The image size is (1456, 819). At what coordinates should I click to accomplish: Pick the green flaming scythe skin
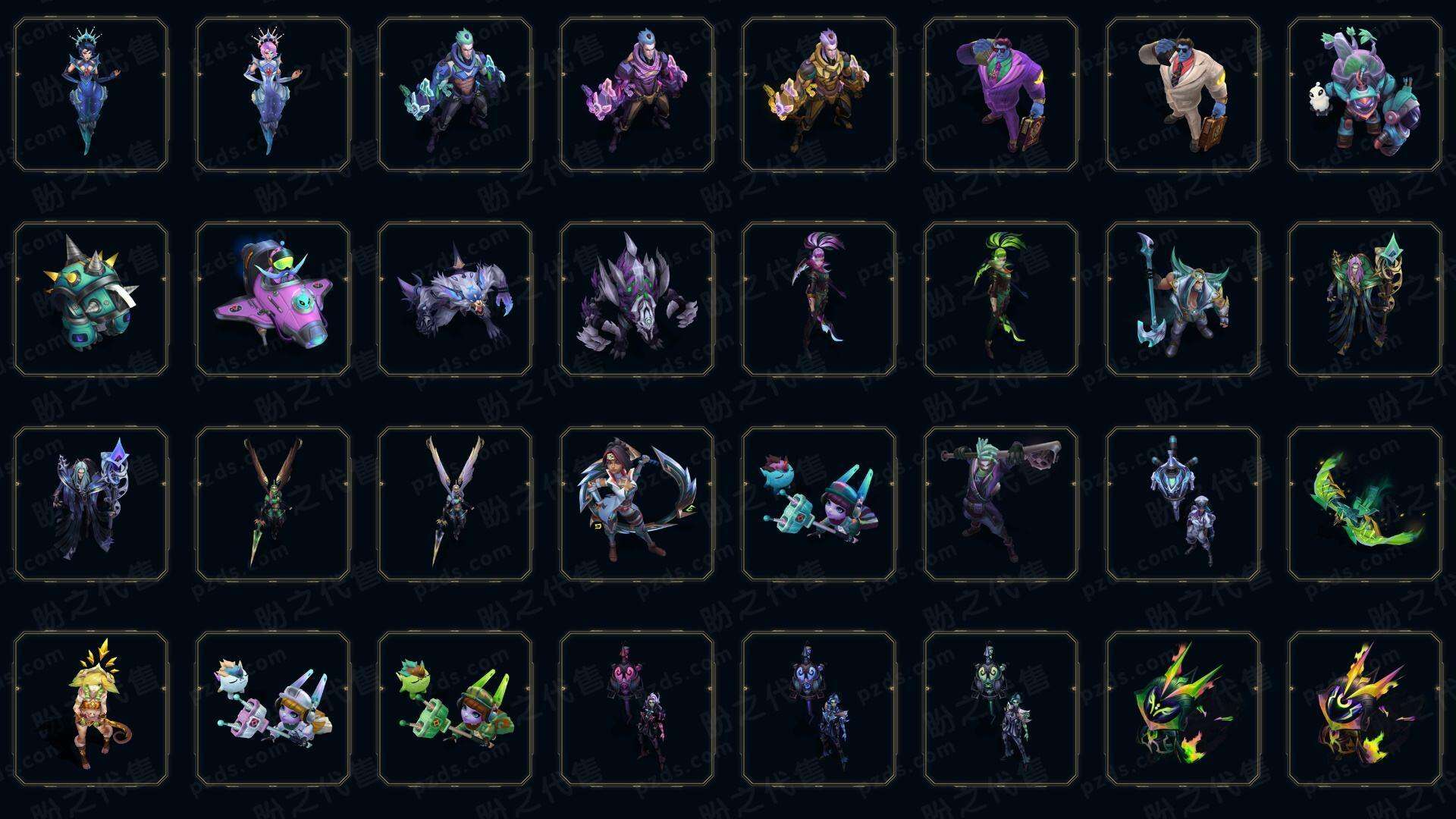(1365, 504)
